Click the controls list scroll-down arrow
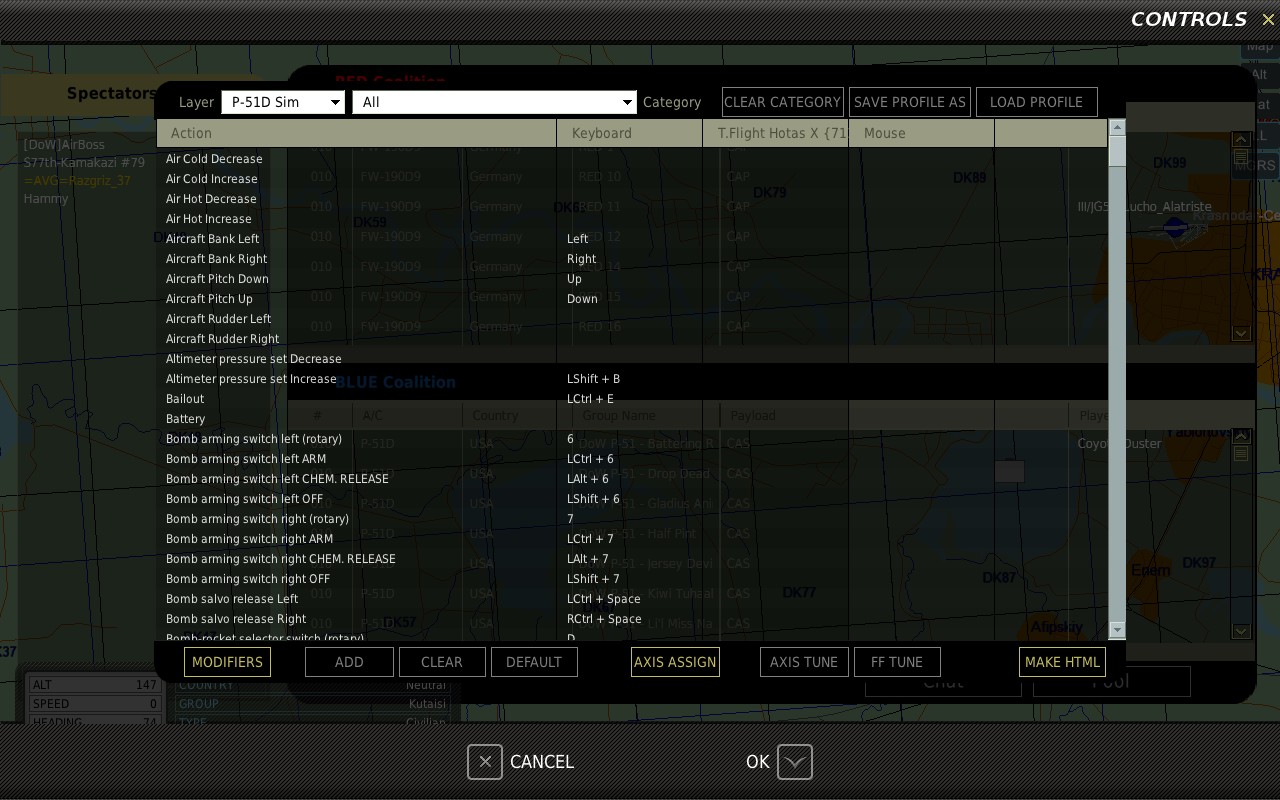This screenshot has width=1280, height=800. [1118, 630]
